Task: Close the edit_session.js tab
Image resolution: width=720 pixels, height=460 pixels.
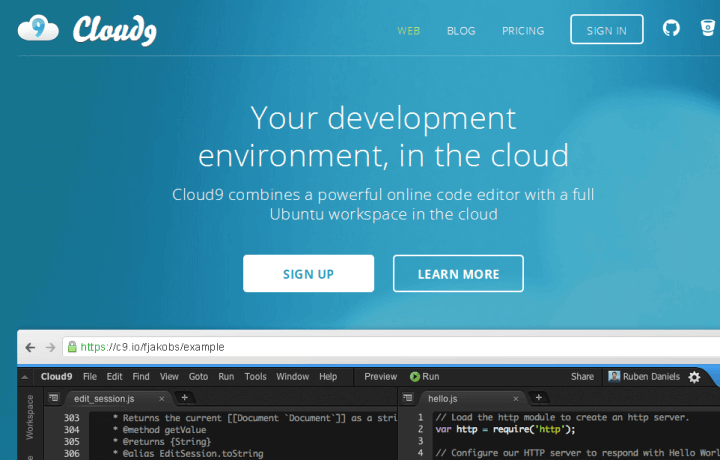Action: click(162, 399)
